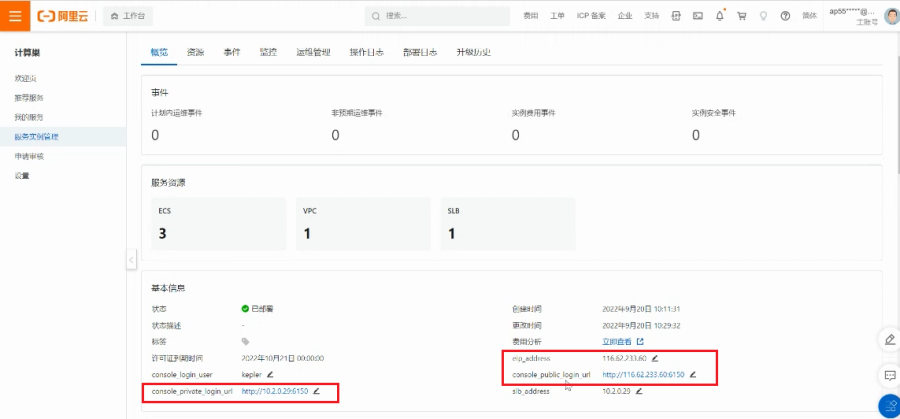
Task: Click the SLB resource card
Action: (507, 224)
